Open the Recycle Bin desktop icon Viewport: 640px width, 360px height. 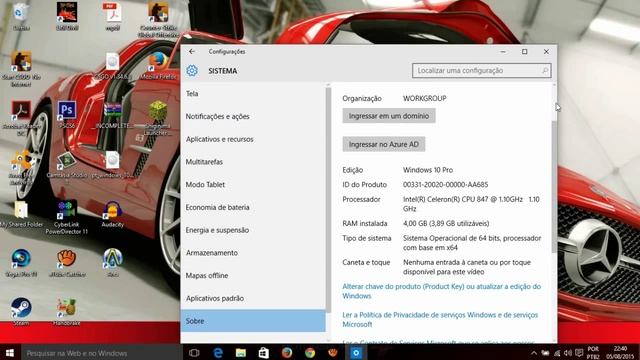(x=21, y=16)
